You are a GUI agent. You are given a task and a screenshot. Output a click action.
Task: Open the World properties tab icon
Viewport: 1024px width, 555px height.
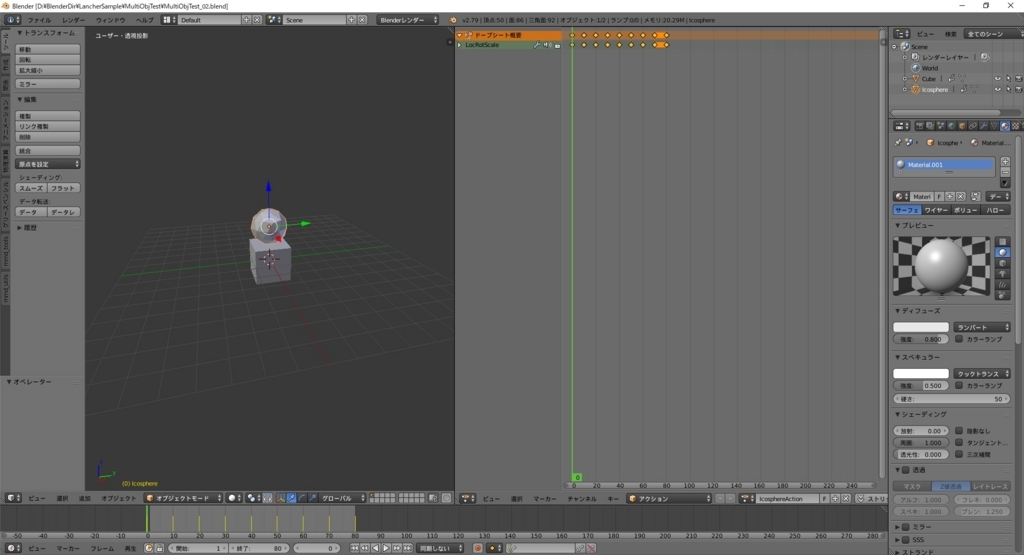[x=952, y=126]
